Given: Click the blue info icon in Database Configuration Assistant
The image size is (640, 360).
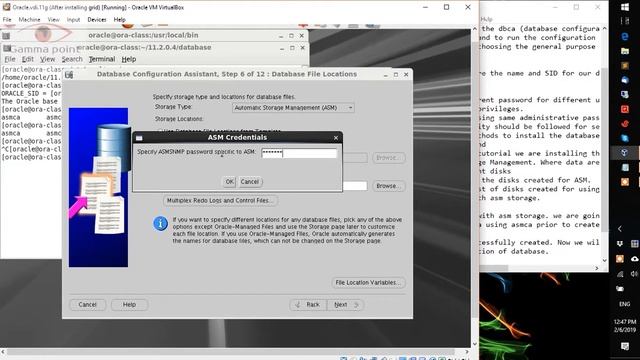Looking at the screenshot, I should tap(160, 223).
